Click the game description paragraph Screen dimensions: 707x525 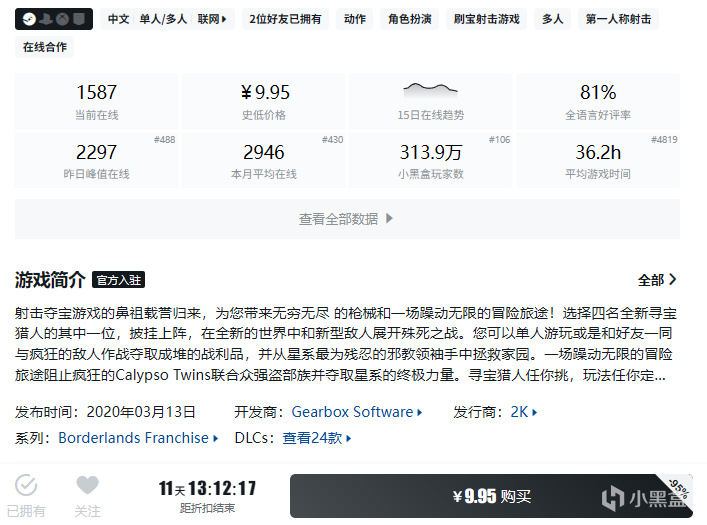pyautogui.click(x=345, y=344)
